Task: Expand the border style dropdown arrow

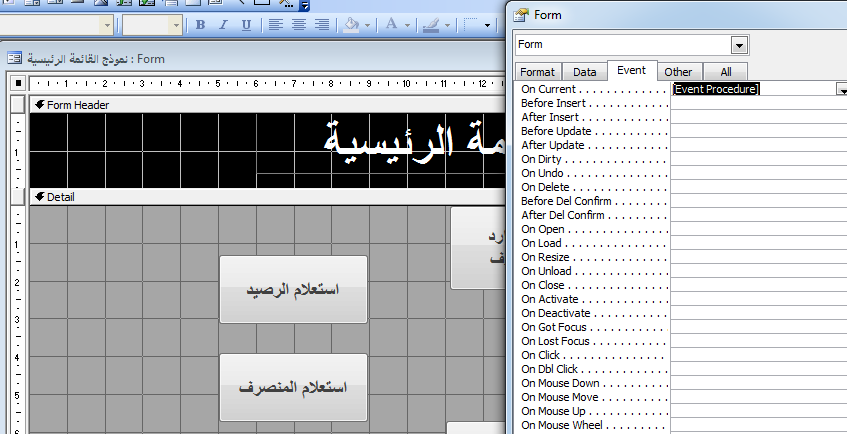Action: click(x=487, y=25)
